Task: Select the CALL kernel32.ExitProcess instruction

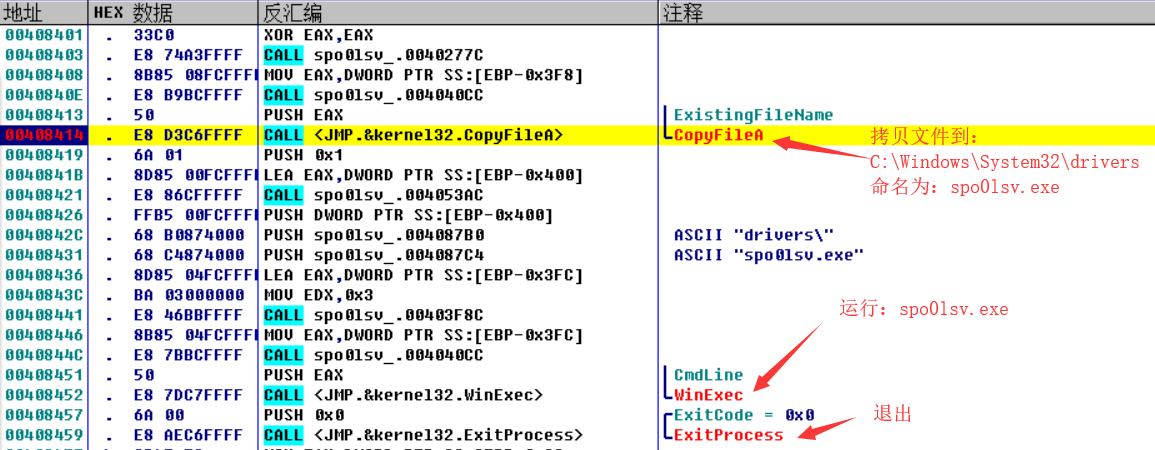Action: click(422, 435)
